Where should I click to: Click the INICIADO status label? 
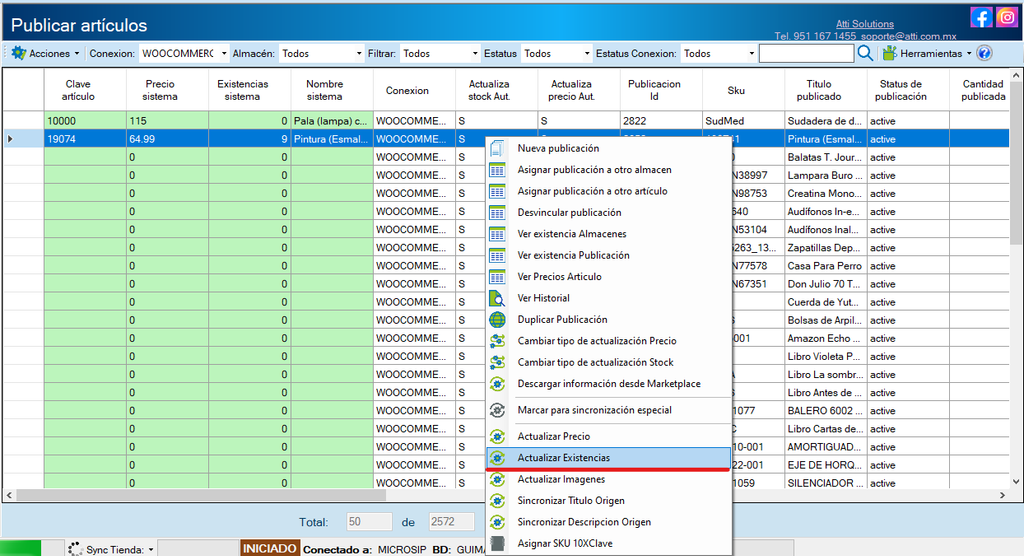coord(270,549)
